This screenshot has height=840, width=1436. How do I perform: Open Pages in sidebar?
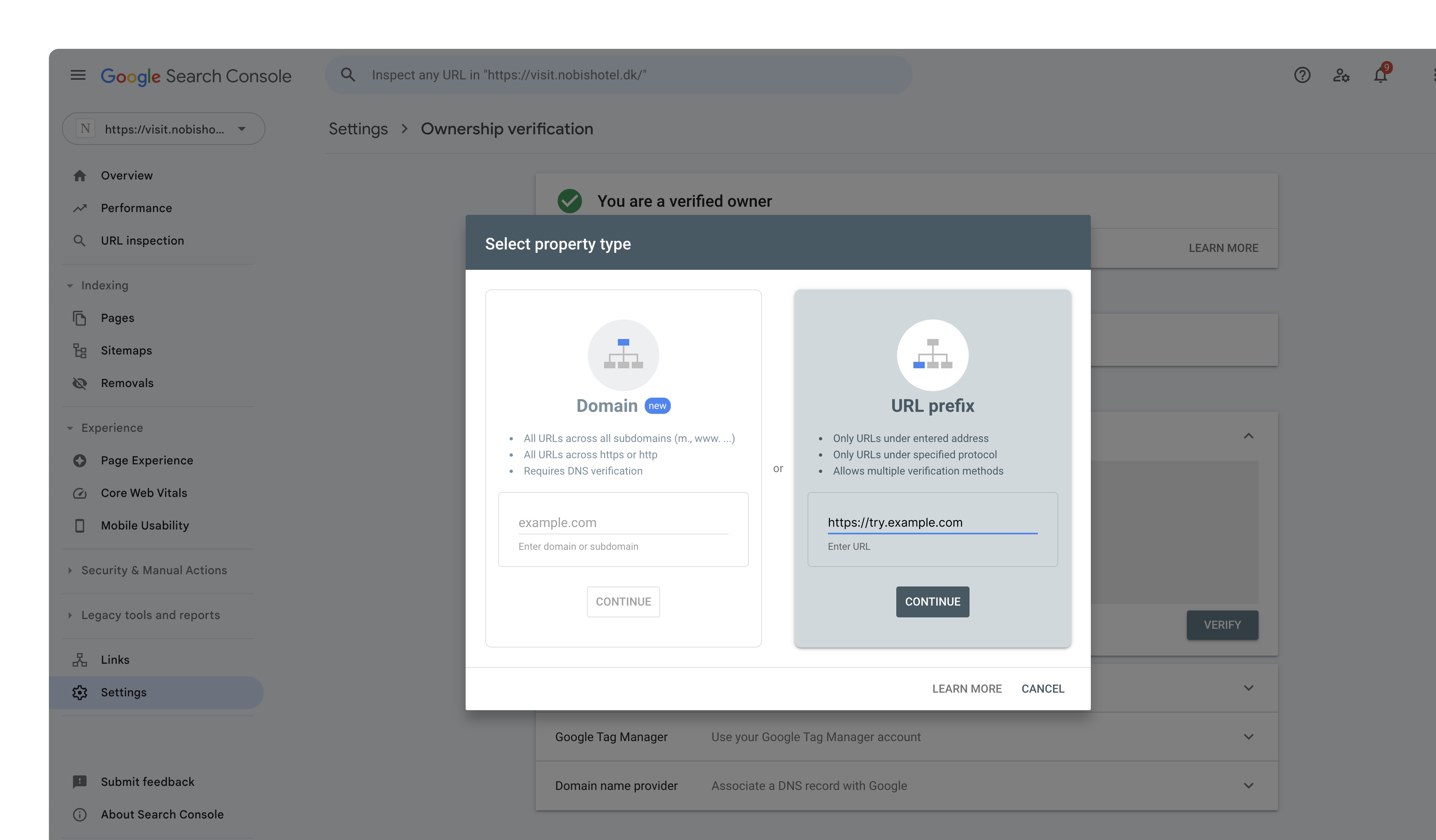click(x=117, y=318)
